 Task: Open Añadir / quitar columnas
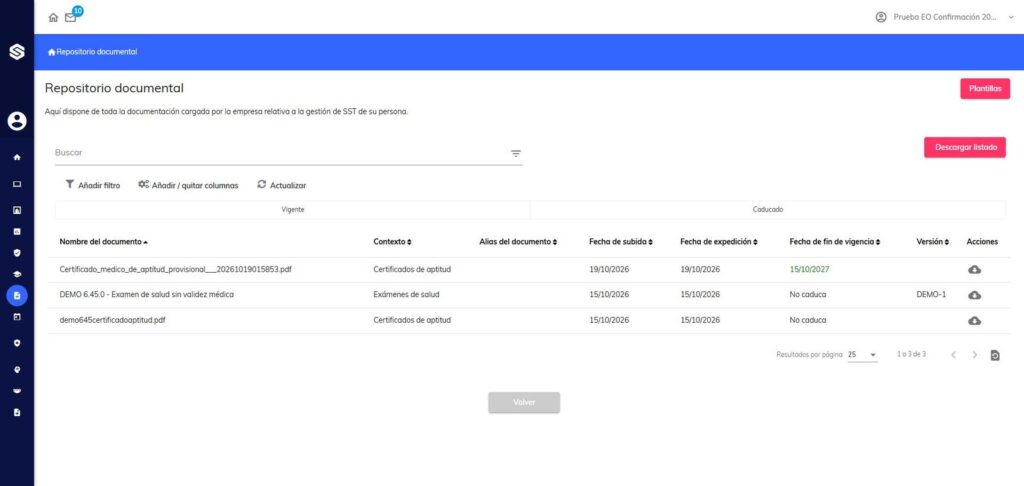[x=188, y=185]
